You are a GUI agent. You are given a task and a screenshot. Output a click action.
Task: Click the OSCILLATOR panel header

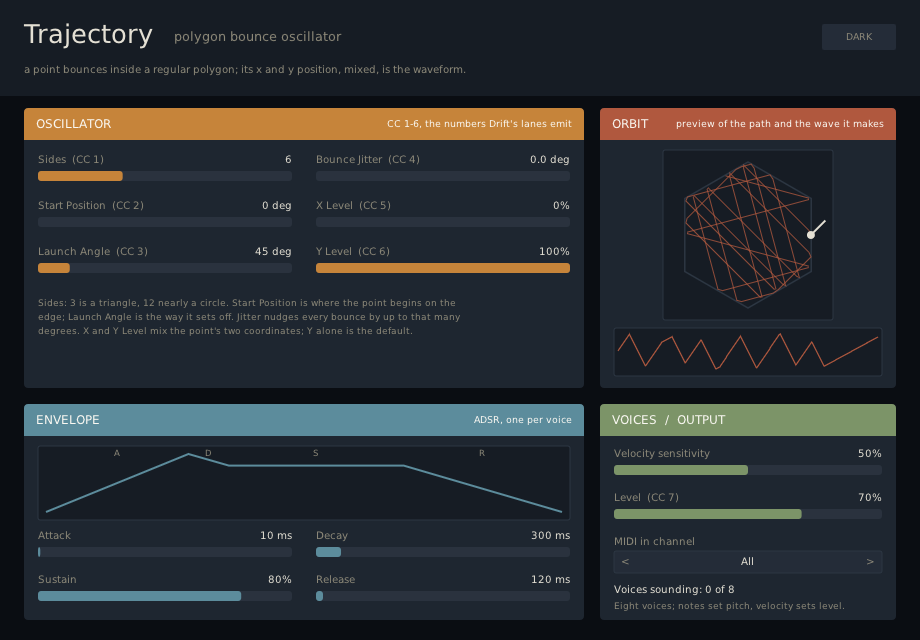[x=304, y=124]
